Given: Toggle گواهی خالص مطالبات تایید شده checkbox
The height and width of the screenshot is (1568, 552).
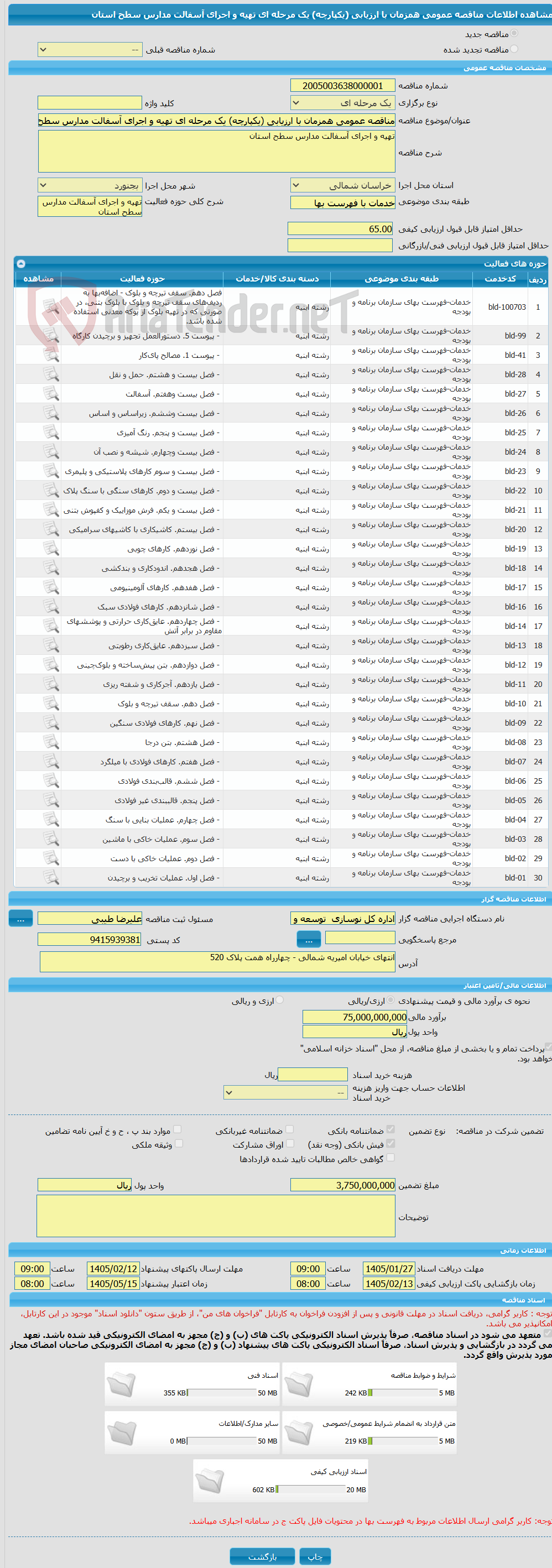Looking at the screenshot, I should pos(390,1158).
